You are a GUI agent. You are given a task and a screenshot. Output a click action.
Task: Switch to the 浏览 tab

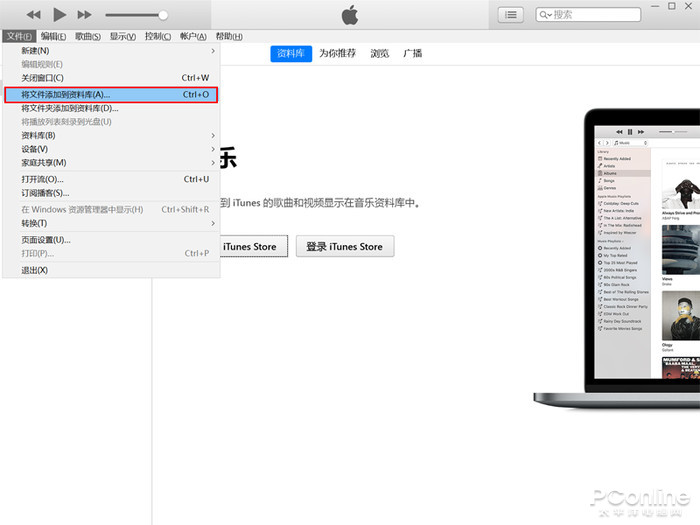point(379,54)
